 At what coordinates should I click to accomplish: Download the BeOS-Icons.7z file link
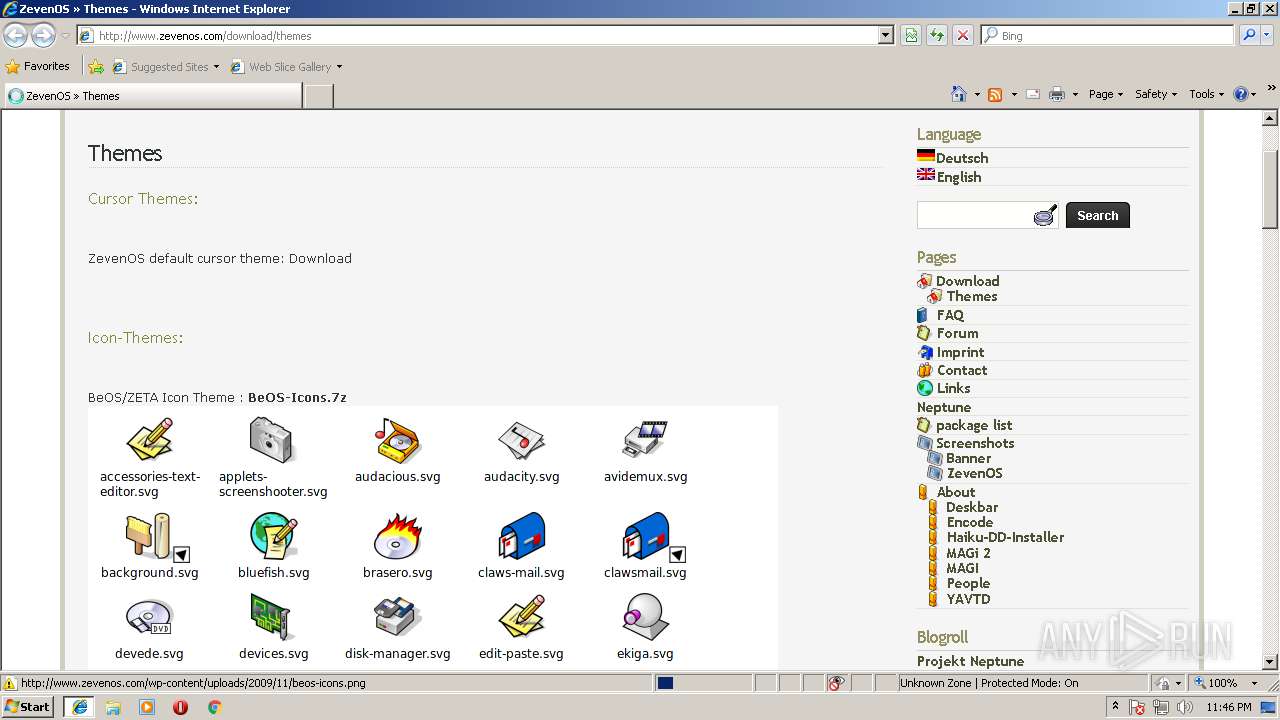[x=297, y=397]
